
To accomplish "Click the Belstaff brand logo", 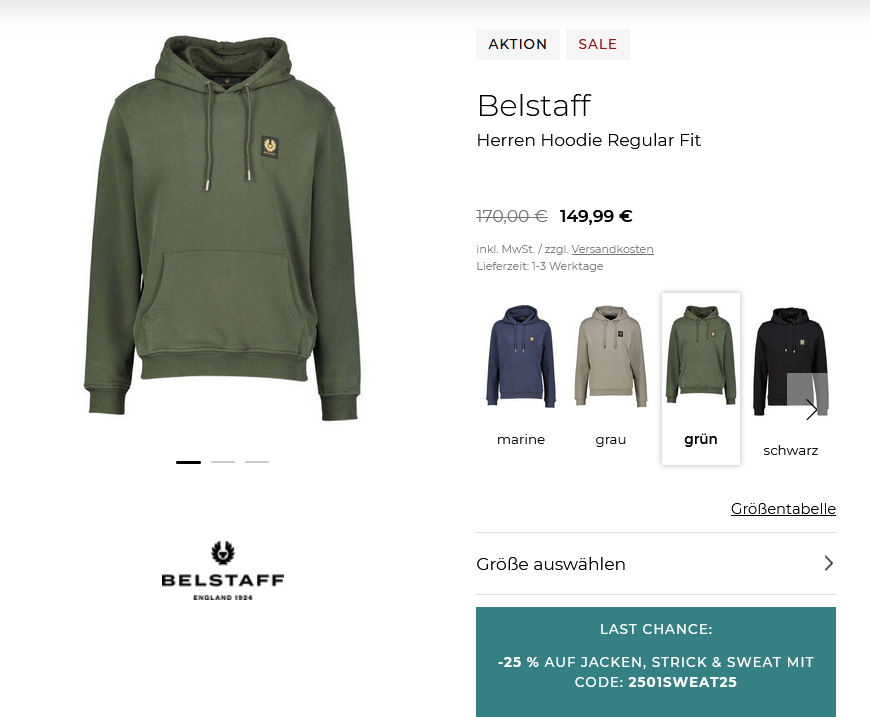I will coord(223,570).
